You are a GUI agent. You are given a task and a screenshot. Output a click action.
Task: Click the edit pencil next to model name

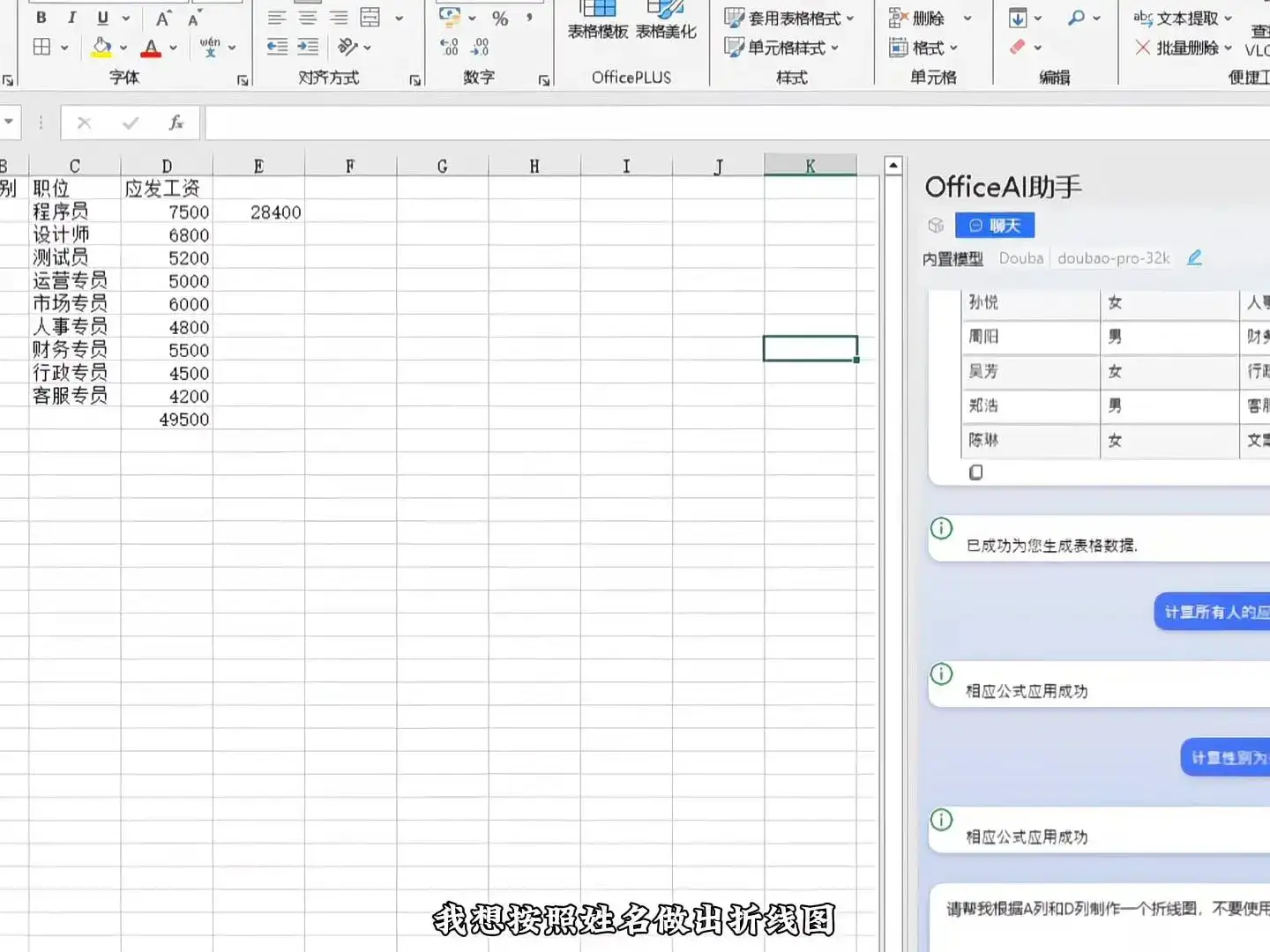tap(1194, 257)
